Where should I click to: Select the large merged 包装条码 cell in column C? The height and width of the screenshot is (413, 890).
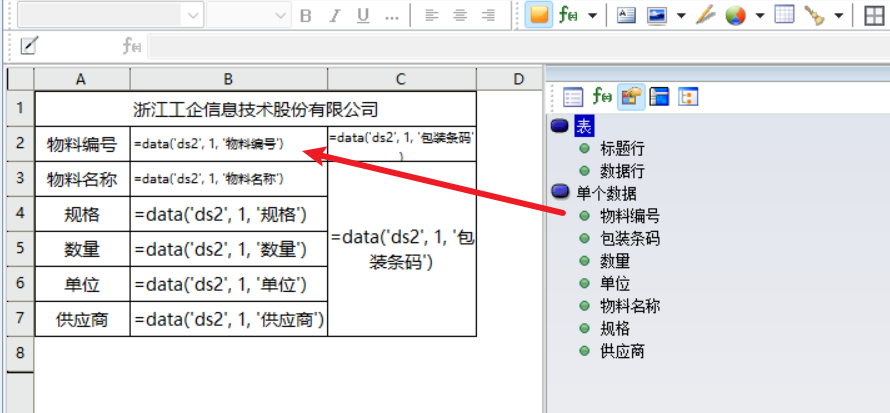tap(402, 249)
